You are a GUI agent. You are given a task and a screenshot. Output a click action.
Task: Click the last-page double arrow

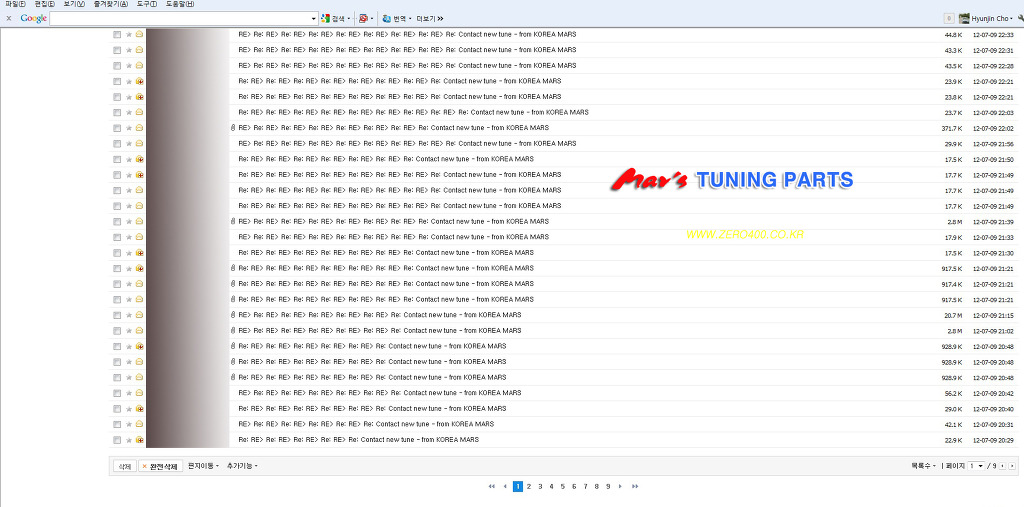click(635, 486)
